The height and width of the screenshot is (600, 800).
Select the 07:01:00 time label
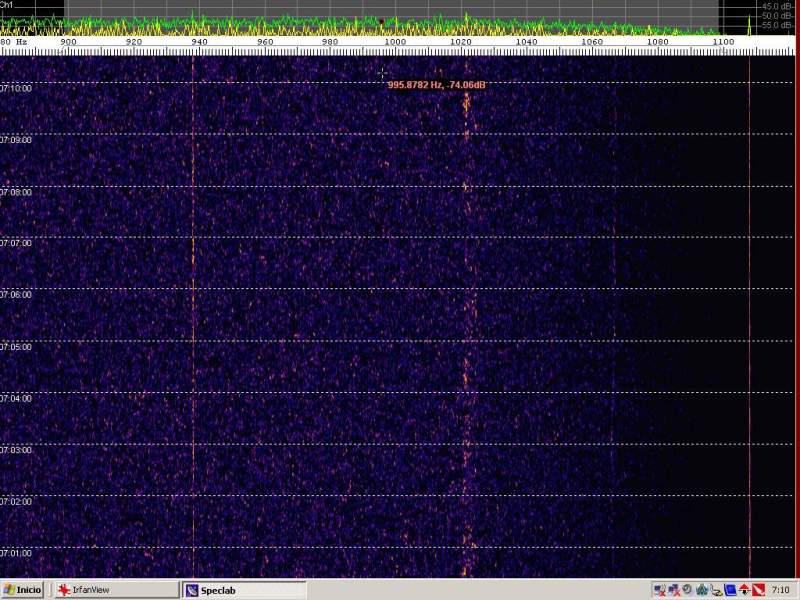click(x=17, y=553)
